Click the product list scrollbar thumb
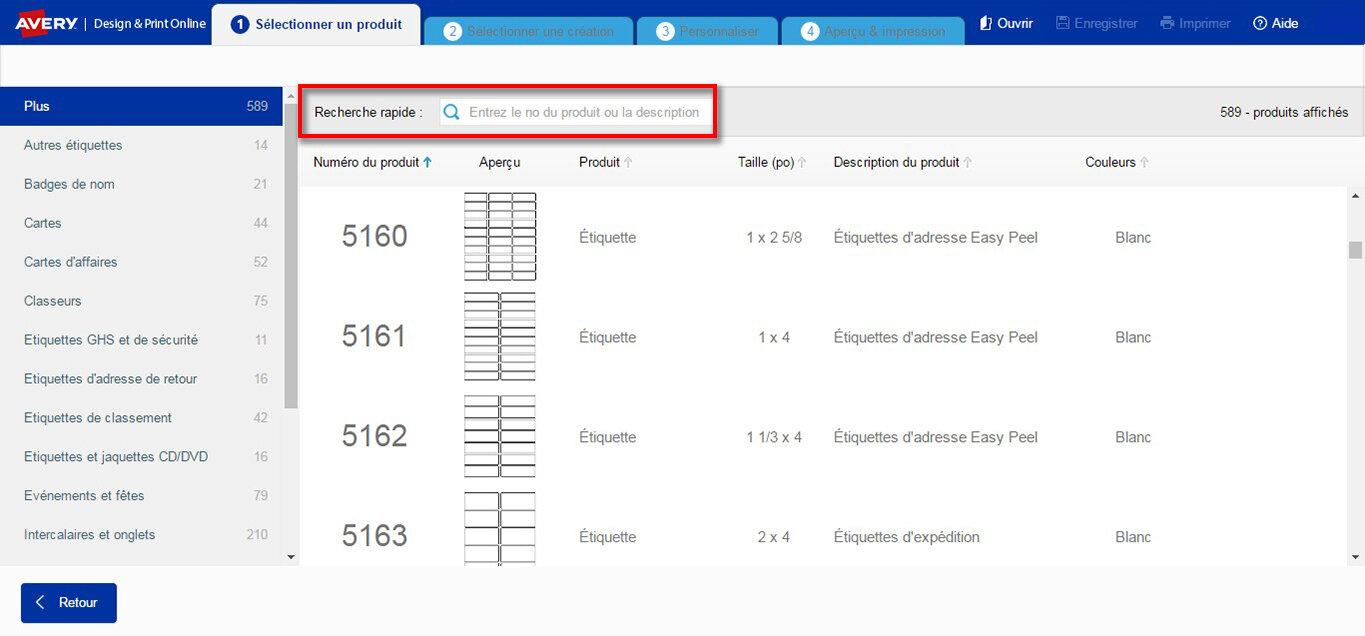 pyautogui.click(x=1356, y=250)
